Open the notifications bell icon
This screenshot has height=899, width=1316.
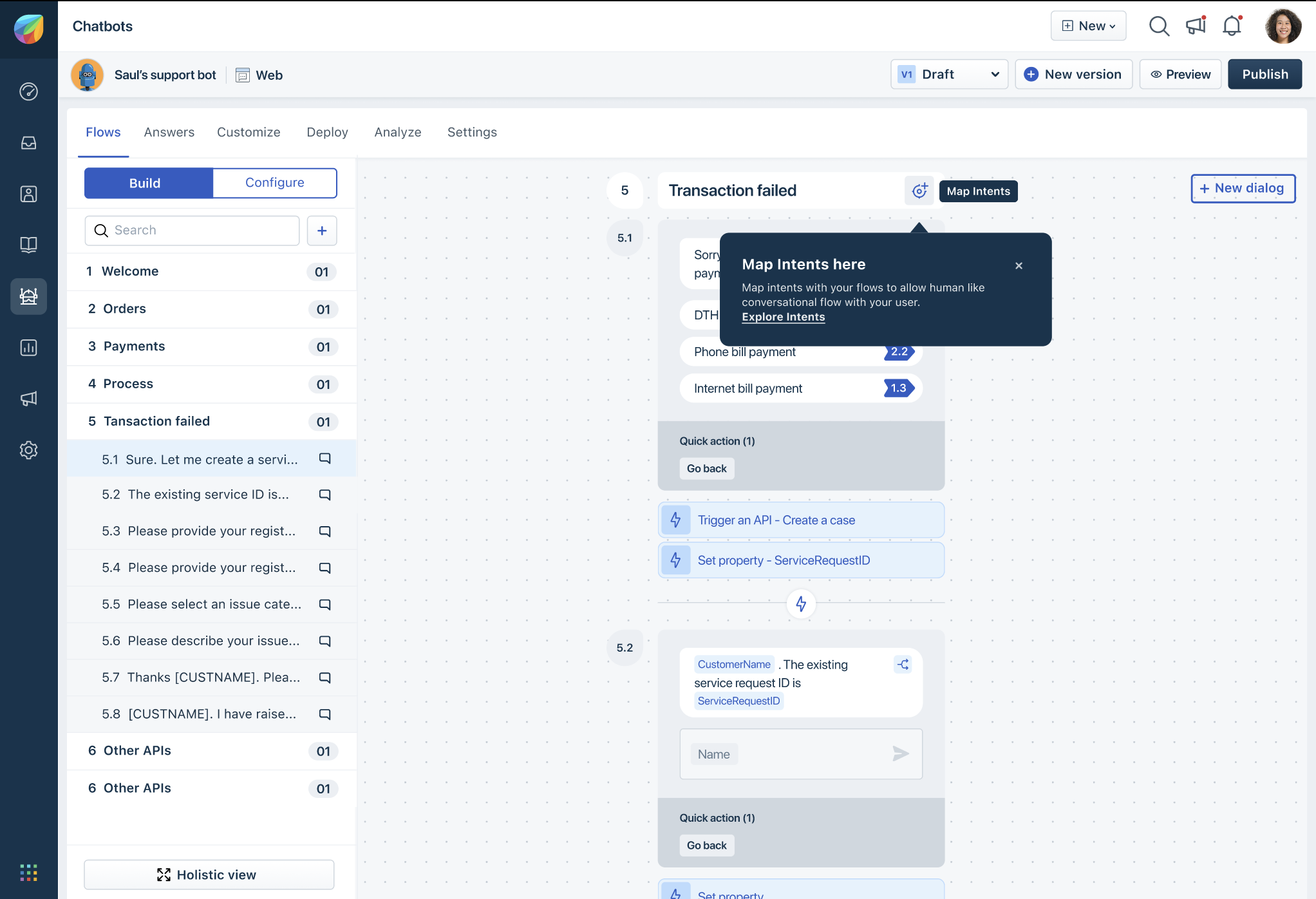[1232, 26]
